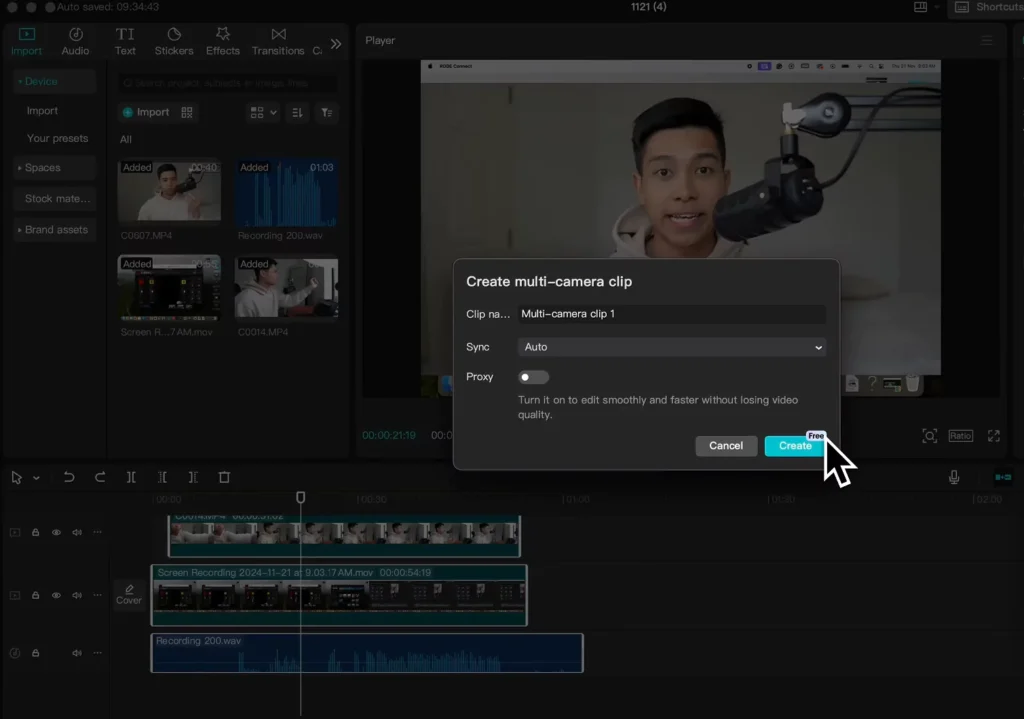Open the Stickers tab
The height and width of the screenshot is (719, 1024).
click(174, 41)
